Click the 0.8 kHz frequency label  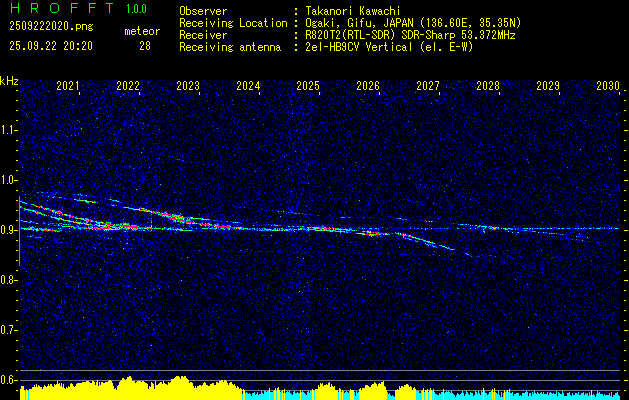9,280
